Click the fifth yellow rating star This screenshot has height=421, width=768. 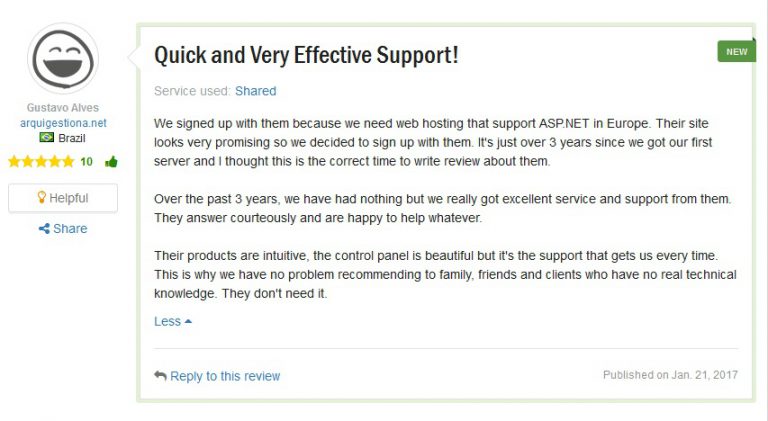click(x=67, y=161)
